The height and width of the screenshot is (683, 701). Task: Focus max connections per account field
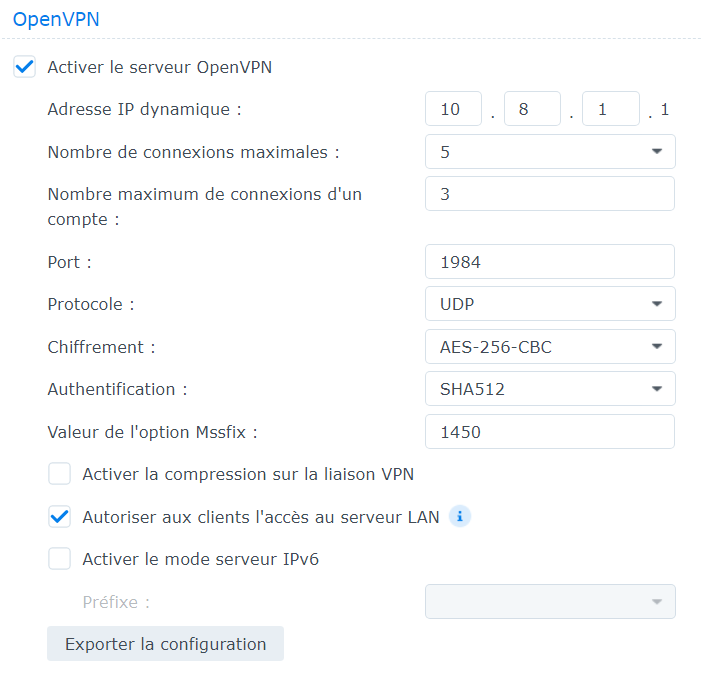point(550,194)
